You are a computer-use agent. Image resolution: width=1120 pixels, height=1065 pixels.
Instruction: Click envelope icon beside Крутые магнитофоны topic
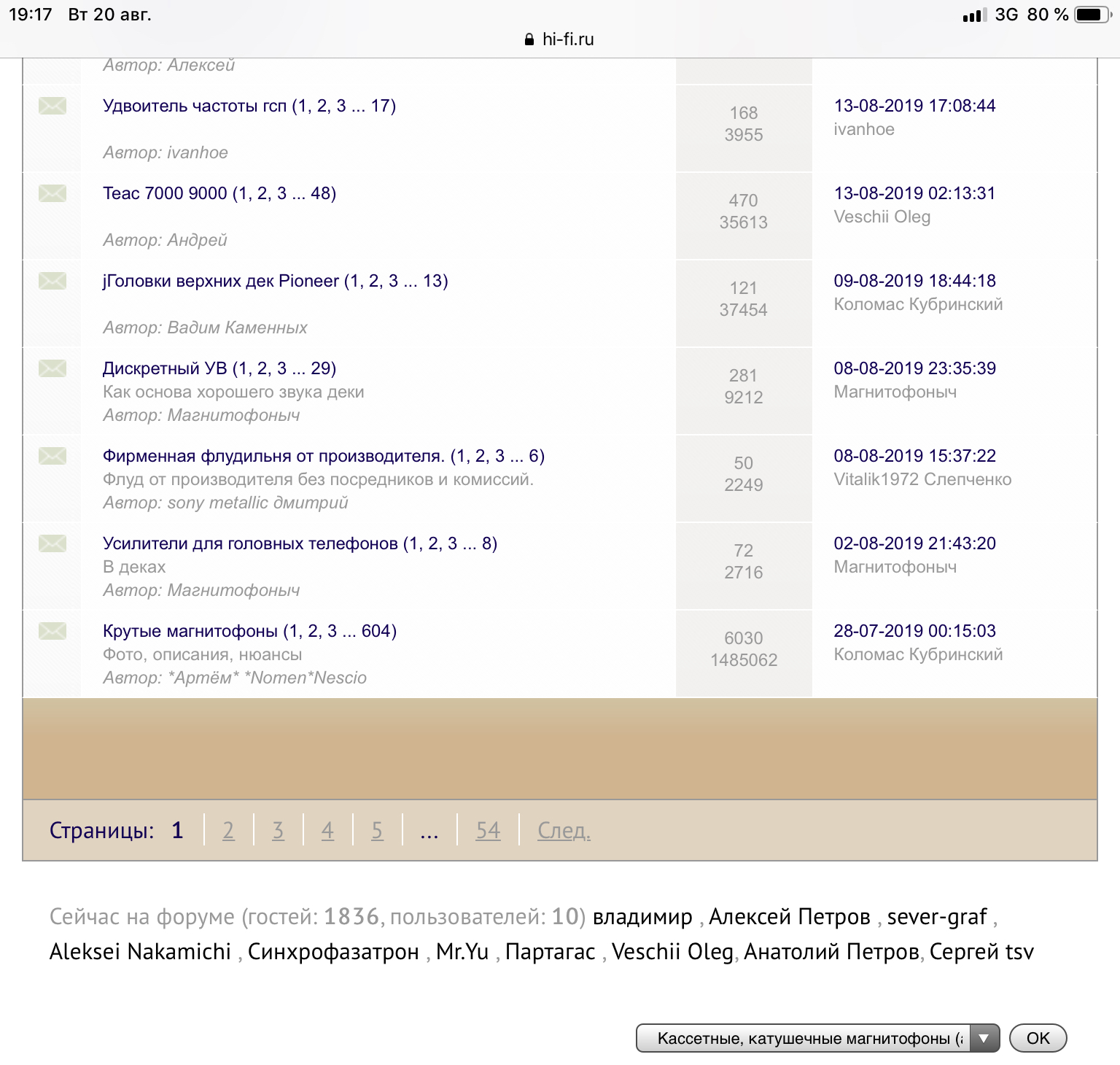pos(52,631)
